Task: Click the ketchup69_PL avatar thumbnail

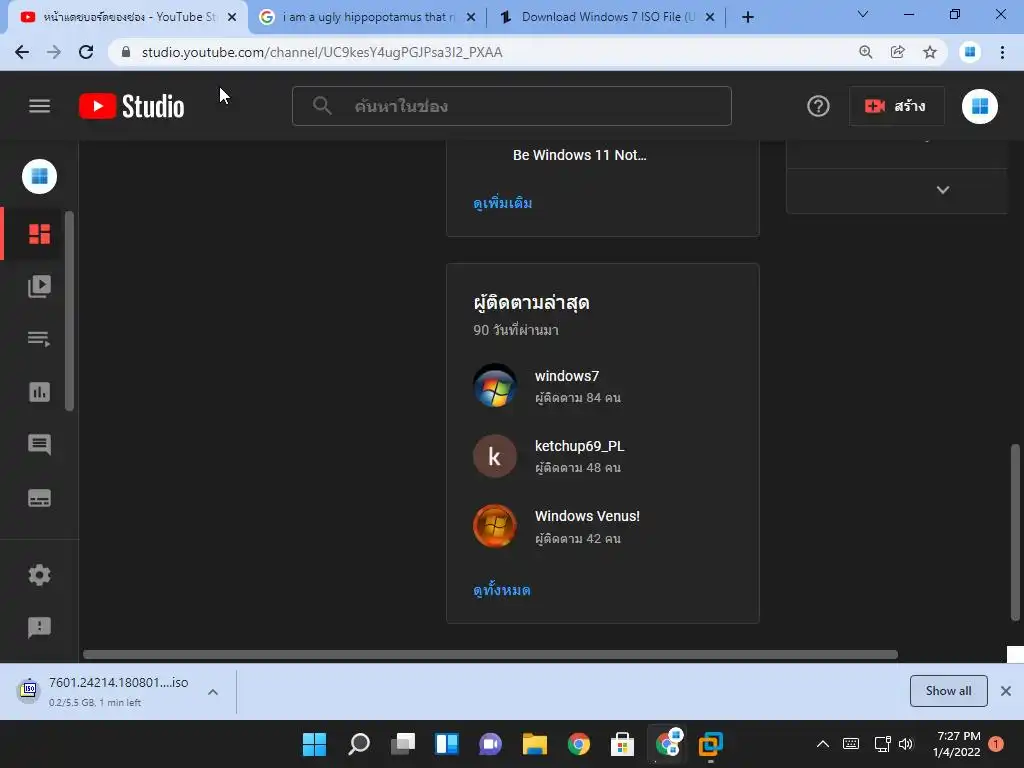Action: pyautogui.click(x=494, y=456)
